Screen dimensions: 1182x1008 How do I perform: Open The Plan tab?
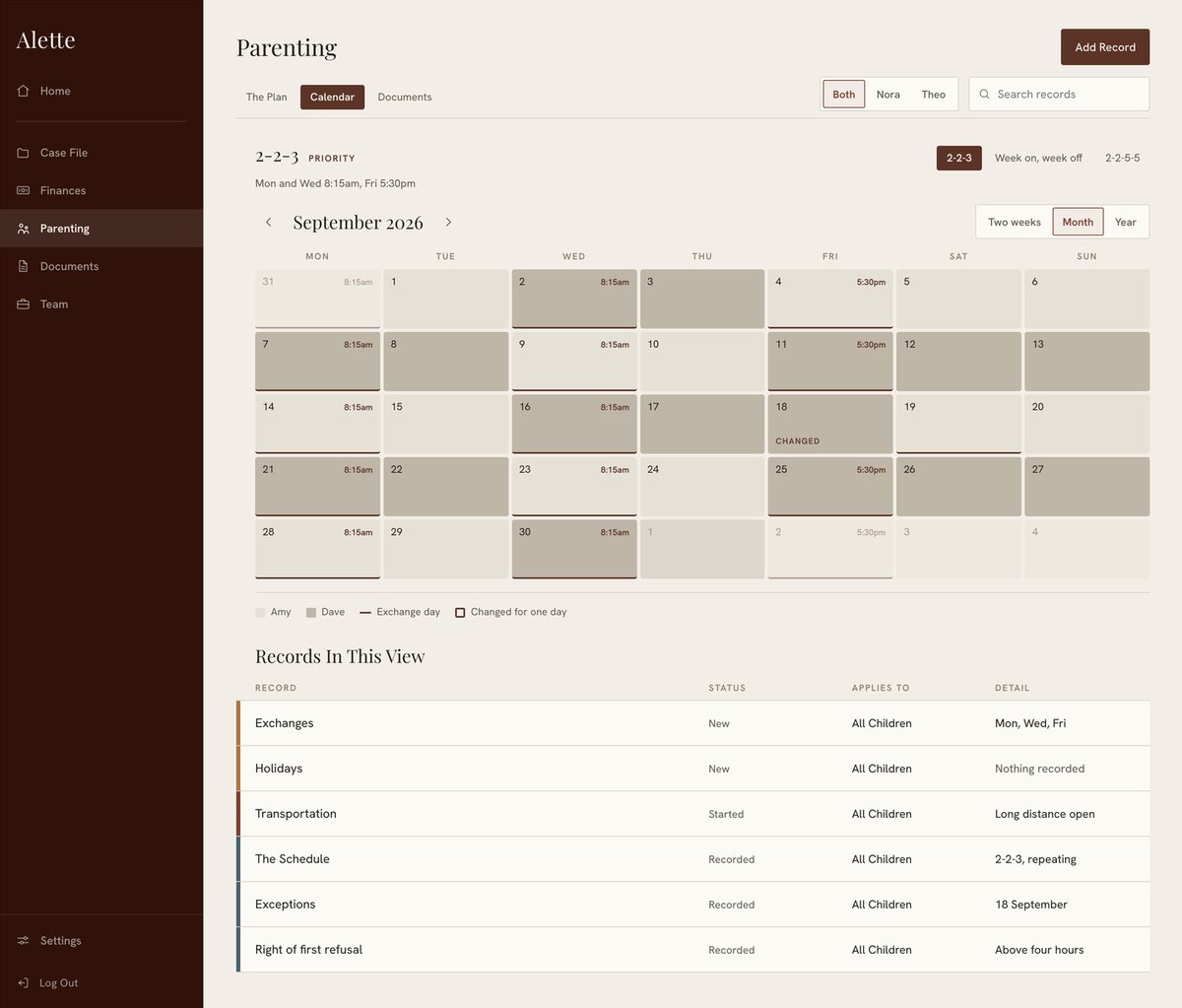click(267, 97)
